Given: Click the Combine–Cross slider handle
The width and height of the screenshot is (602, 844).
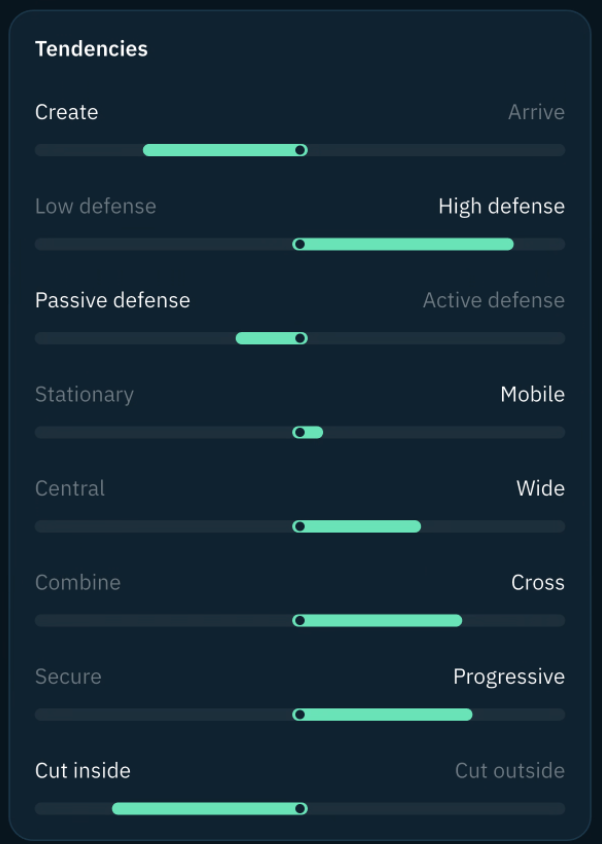Looking at the screenshot, I should pyautogui.click(x=300, y=621).
